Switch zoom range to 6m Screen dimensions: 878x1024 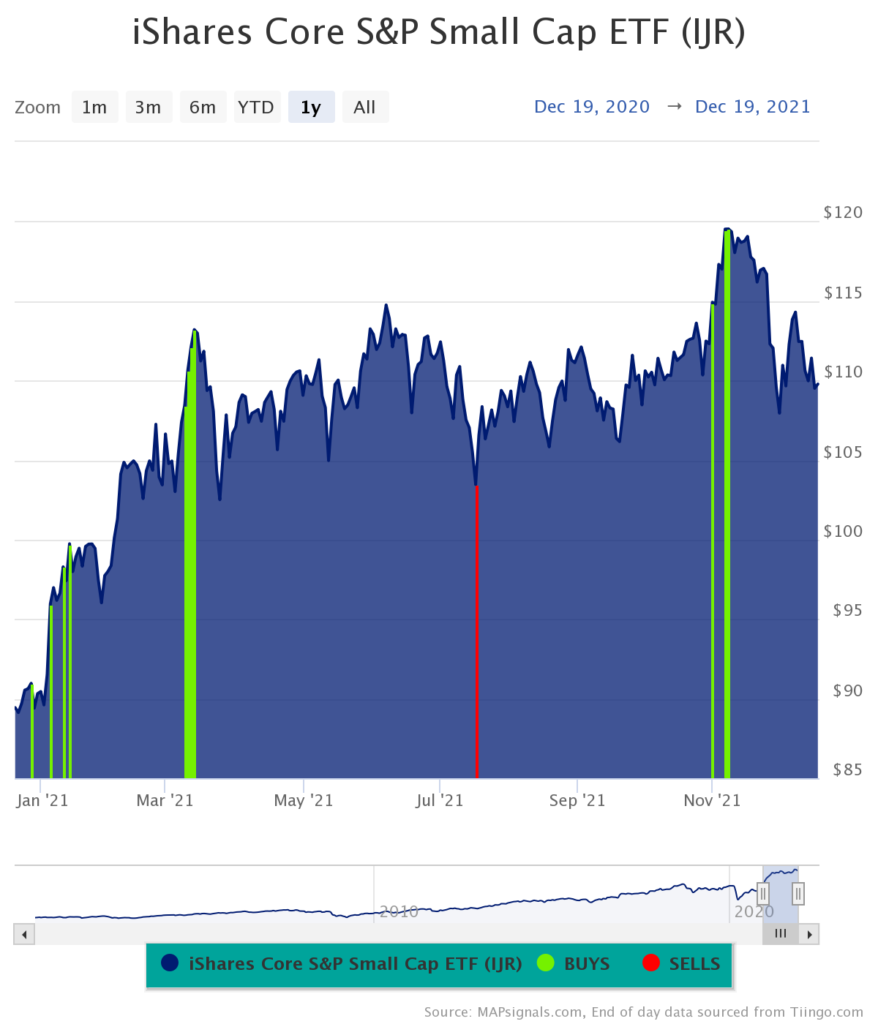point(202,107)
